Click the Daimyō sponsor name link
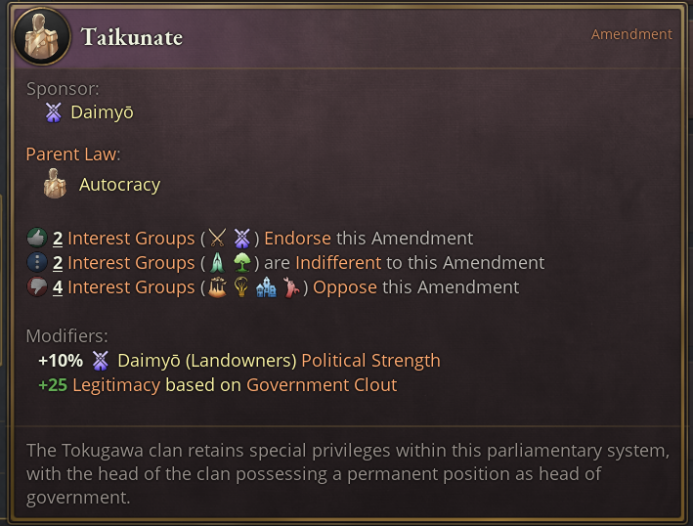693x526 pixels. [101, 112]
